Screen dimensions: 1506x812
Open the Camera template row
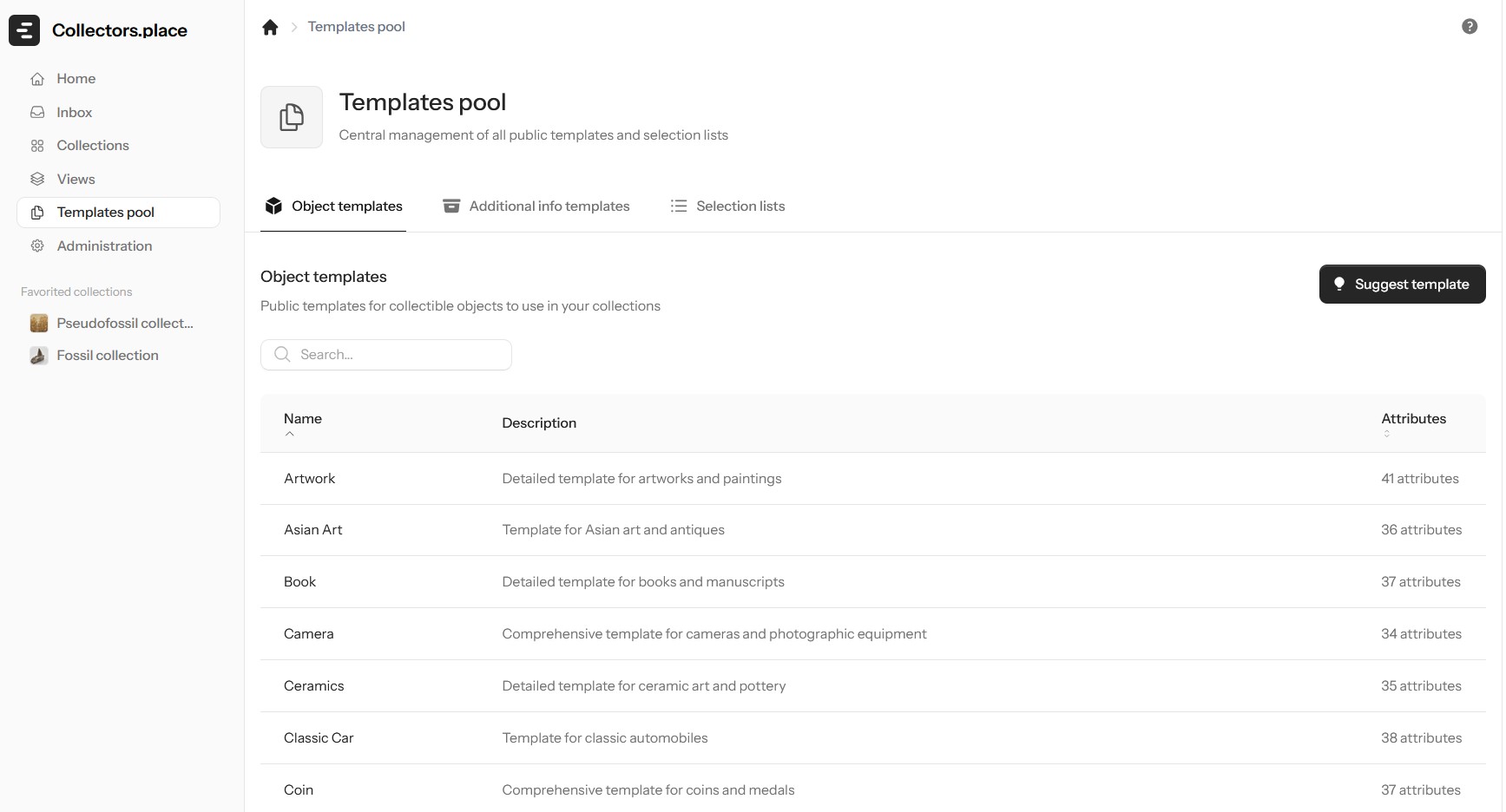(x=309, y=634)
